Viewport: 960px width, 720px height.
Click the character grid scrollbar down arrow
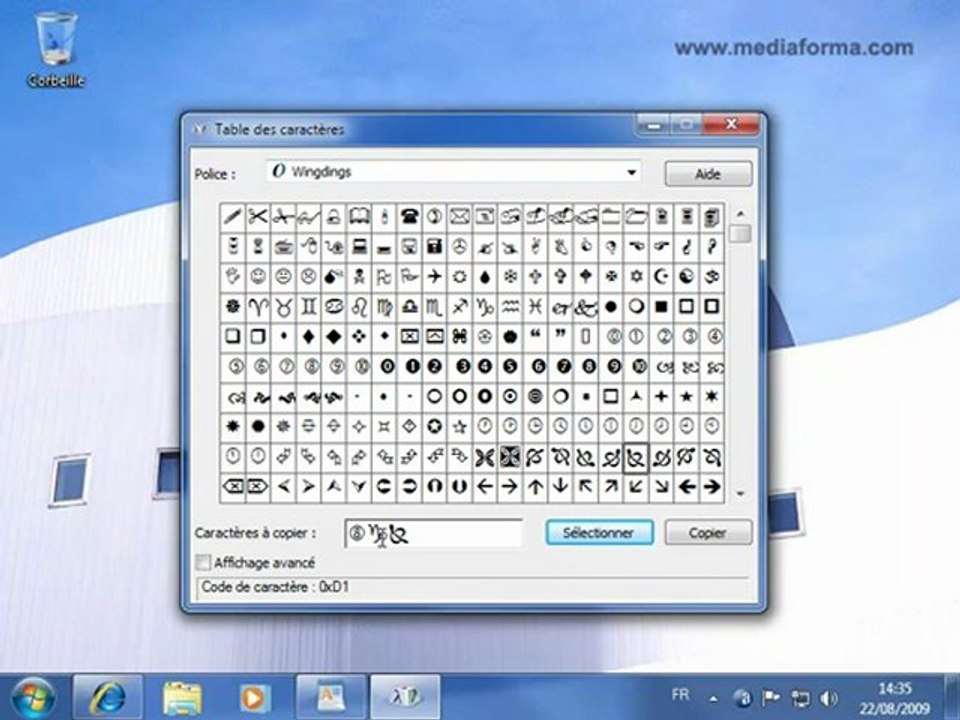tap(740, 493)
